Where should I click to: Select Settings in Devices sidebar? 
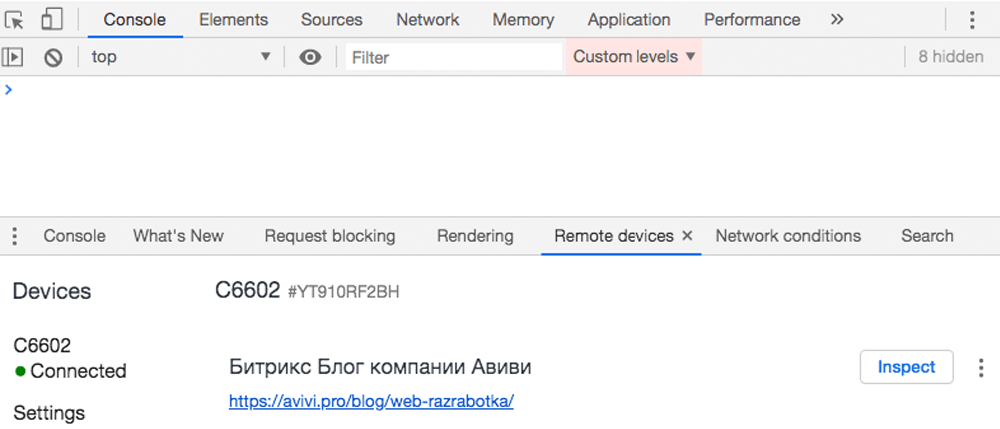click(49, 413)
